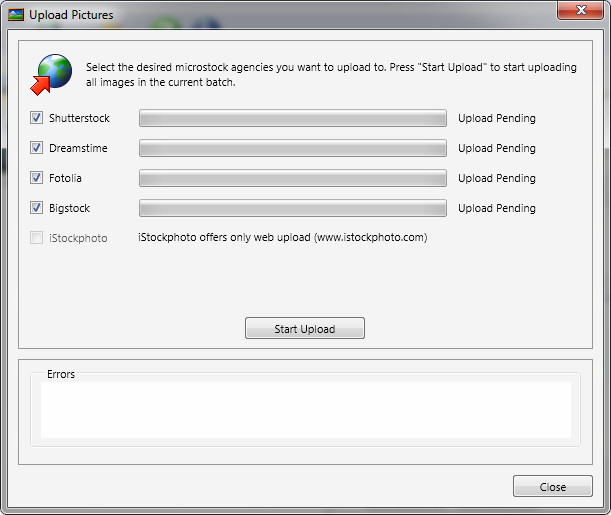Click inside the Errors text box

coord(306,410)
